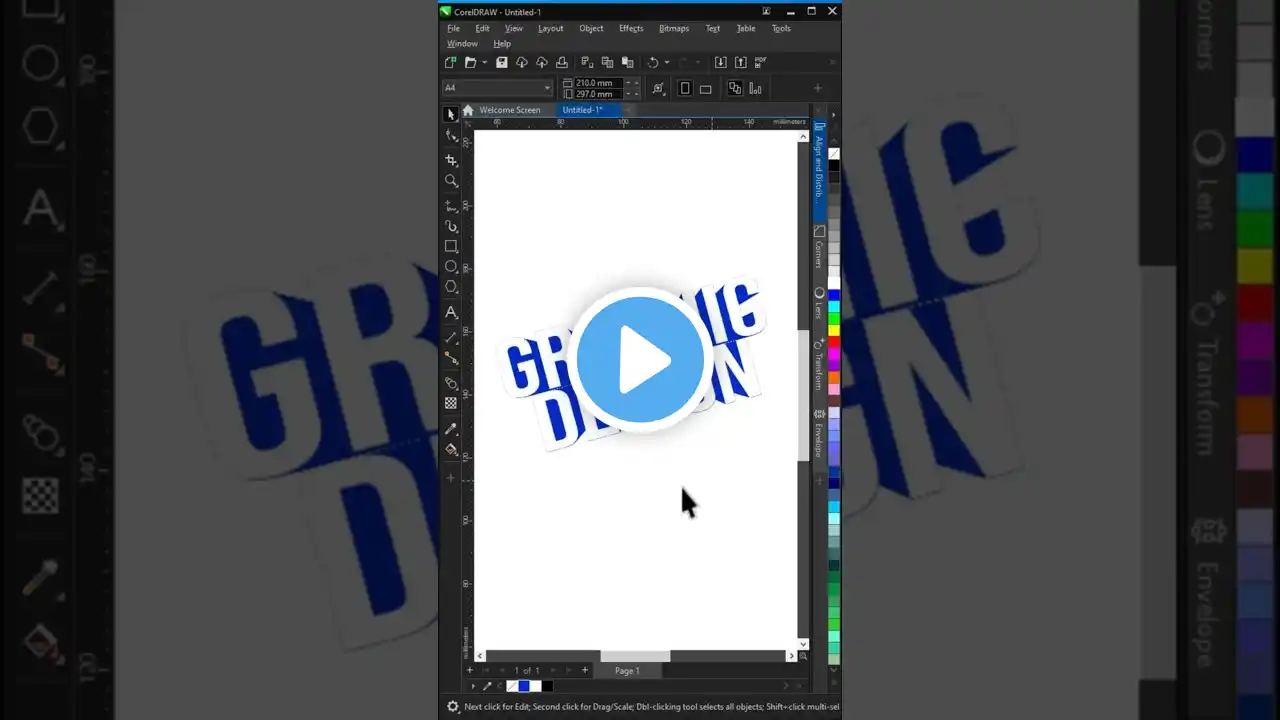This screenshot has width=1280, height=720.
Task: Select the Ellipse tool
Action: point(451,267)
